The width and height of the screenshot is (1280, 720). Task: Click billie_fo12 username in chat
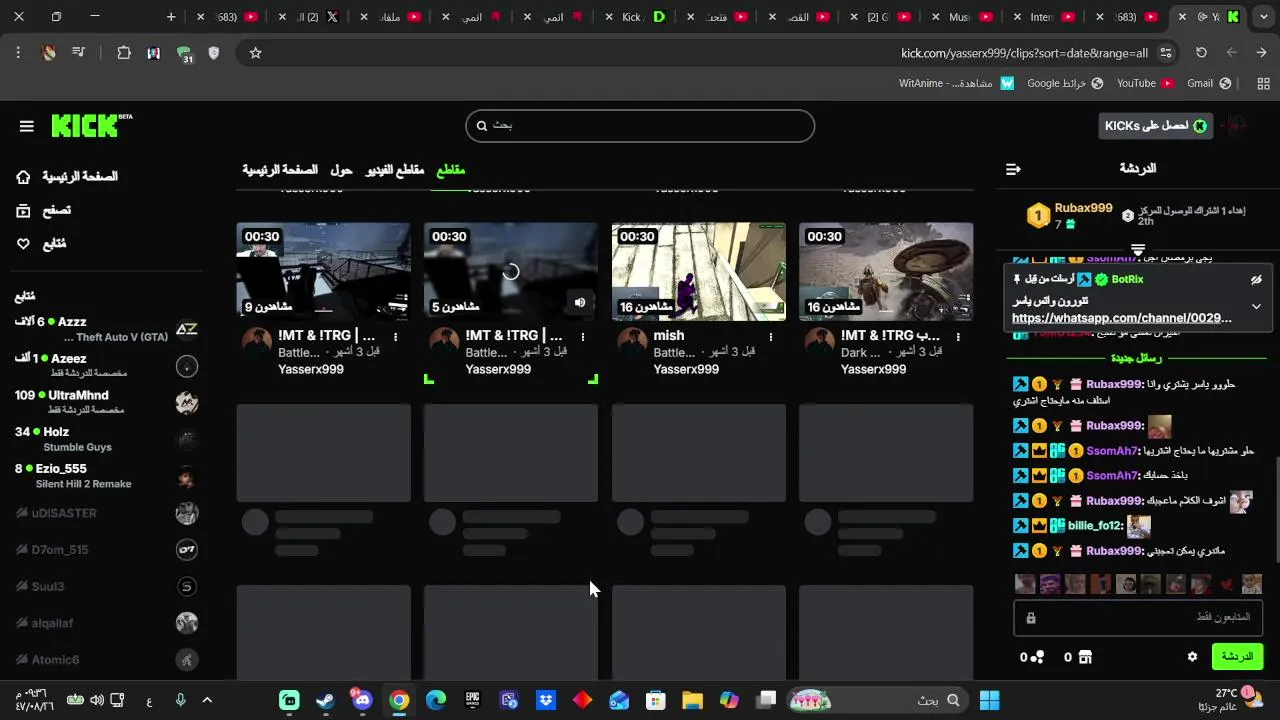(1095, 526)
